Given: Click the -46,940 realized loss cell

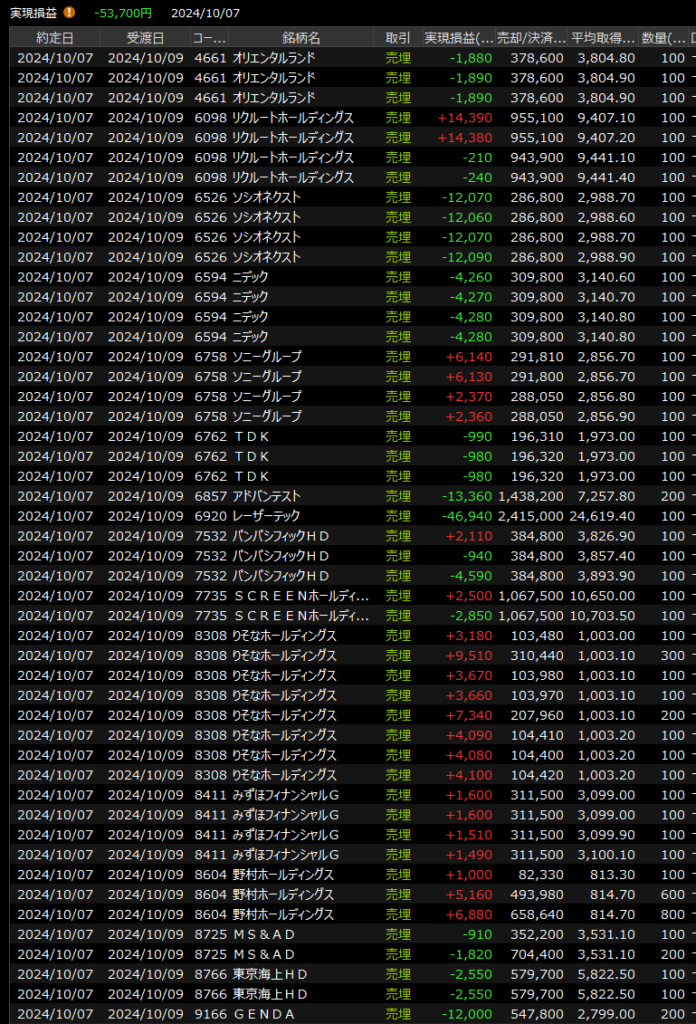Looking at the screenshot, I should click(467, 516).
